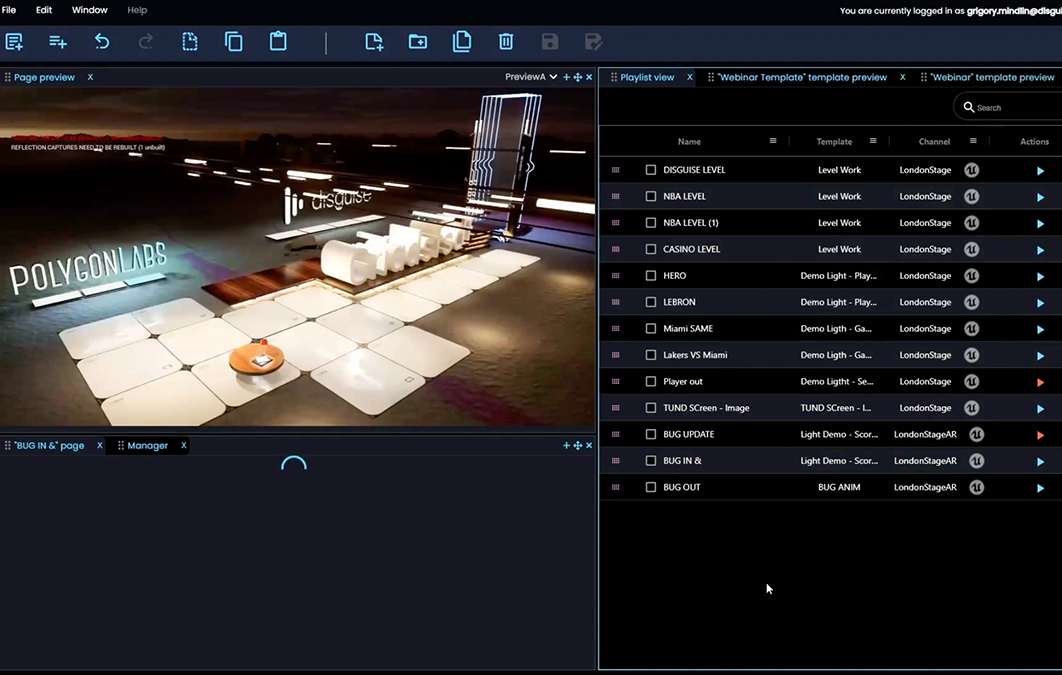Click the copy toolbar icon
The width and height of the screenshot is (1062, 675).
point(234,42)
